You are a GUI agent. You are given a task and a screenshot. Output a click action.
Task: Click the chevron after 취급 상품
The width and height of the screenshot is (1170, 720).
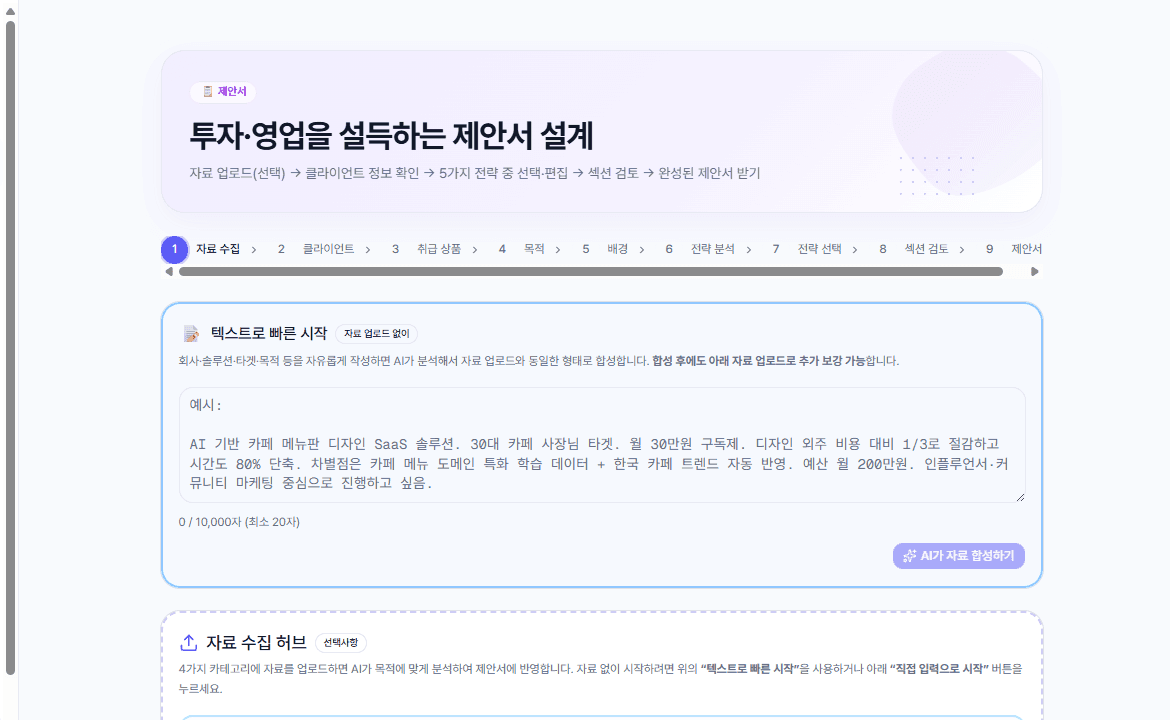coord(475,250)
